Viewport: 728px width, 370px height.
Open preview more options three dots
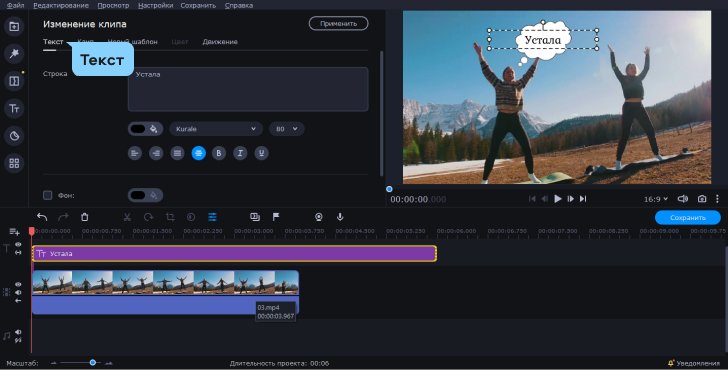[x=717, y=199]
